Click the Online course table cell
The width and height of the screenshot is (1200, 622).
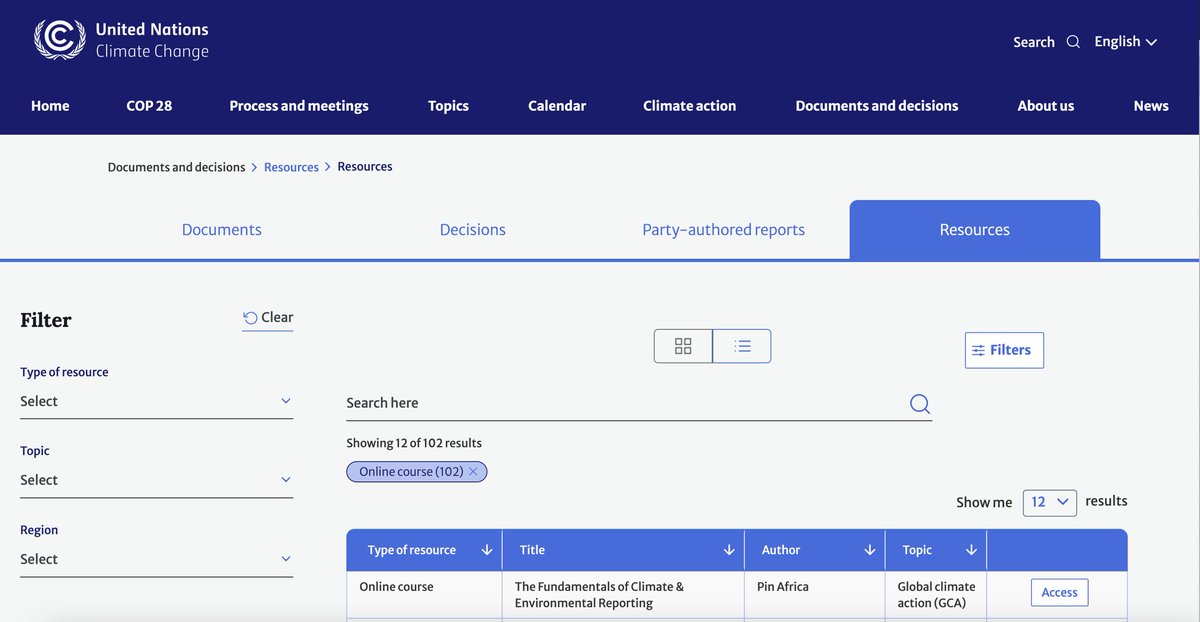click(424, 595)
